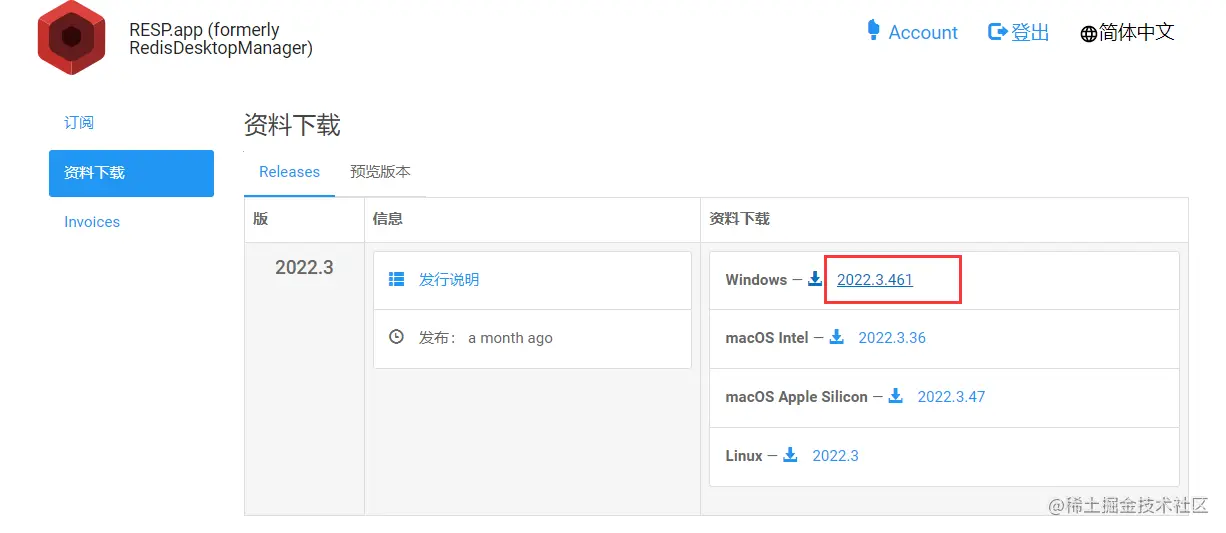Click the globe language icon
Viewport: 1226px width, 533px height.
point(1089,34)
